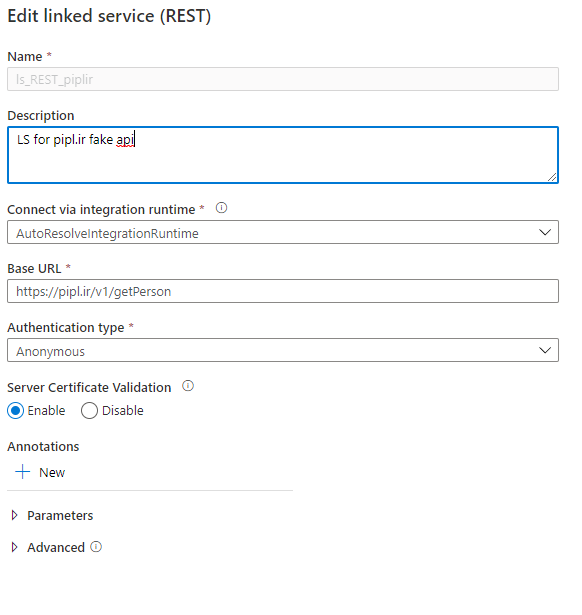Screen dimensions: 582x615
Task: Click the Parameters expand triangle icon
Action: tap(15, 515)
